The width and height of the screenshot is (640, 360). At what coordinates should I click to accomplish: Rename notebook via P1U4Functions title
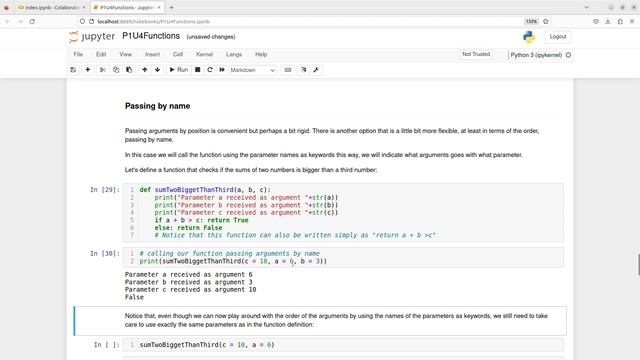(151, 36)
